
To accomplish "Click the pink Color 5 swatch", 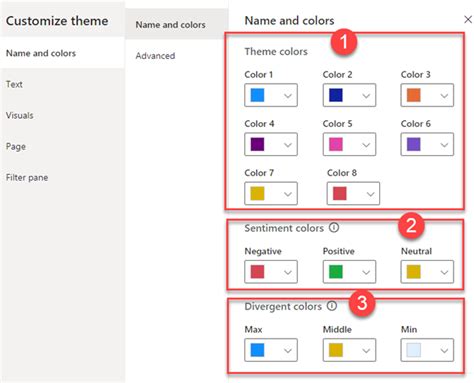I will pos(336,144).
